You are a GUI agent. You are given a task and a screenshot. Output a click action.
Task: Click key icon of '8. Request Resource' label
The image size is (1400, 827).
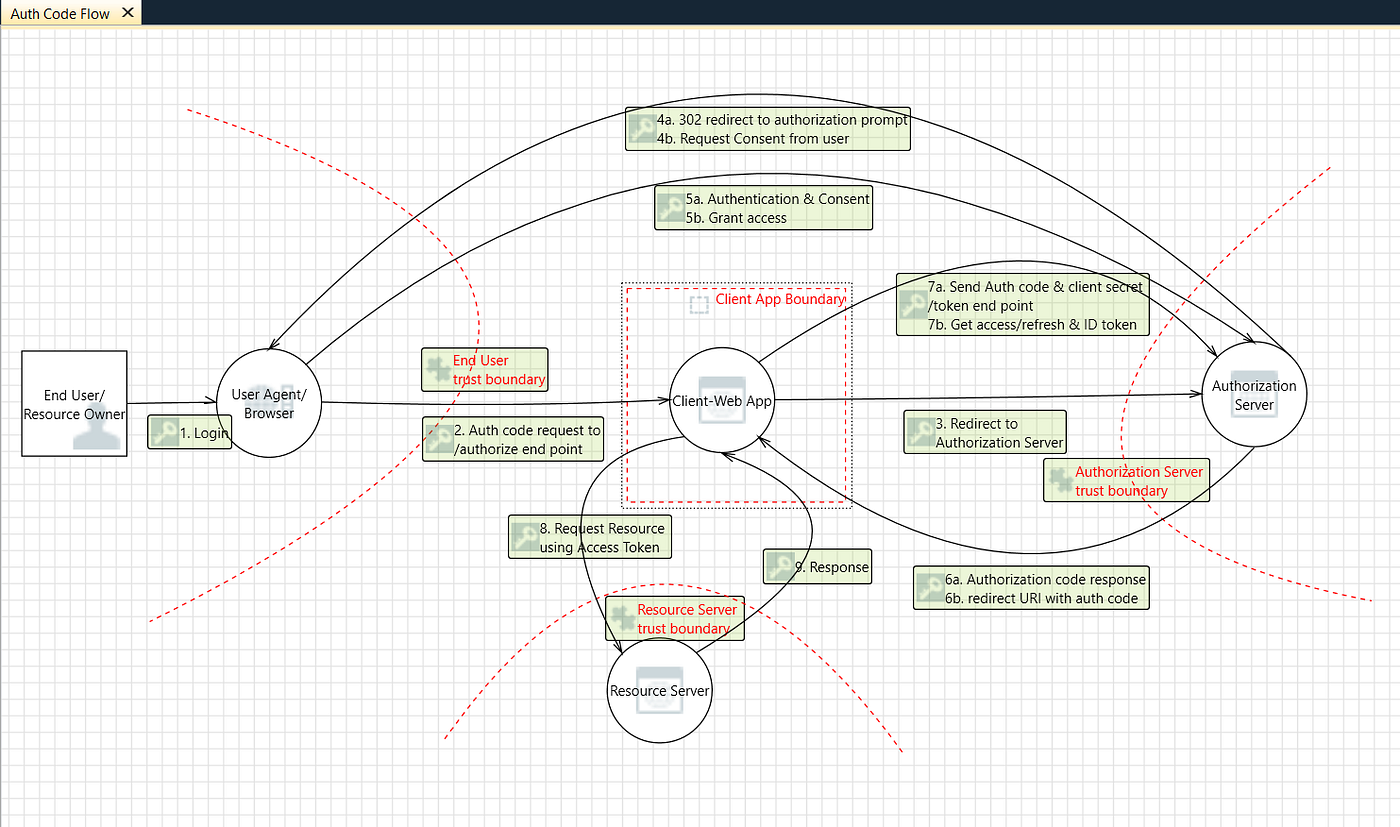pyautogui.click(x=525, y=537)
